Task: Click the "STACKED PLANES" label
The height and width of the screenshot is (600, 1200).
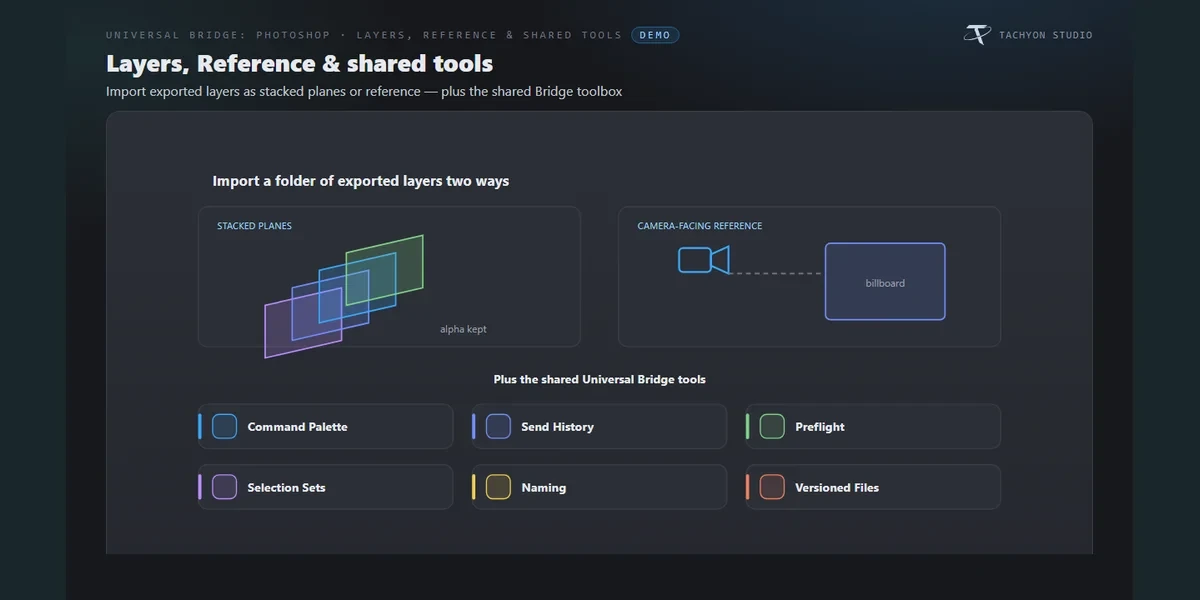Action: click(255, 226)
